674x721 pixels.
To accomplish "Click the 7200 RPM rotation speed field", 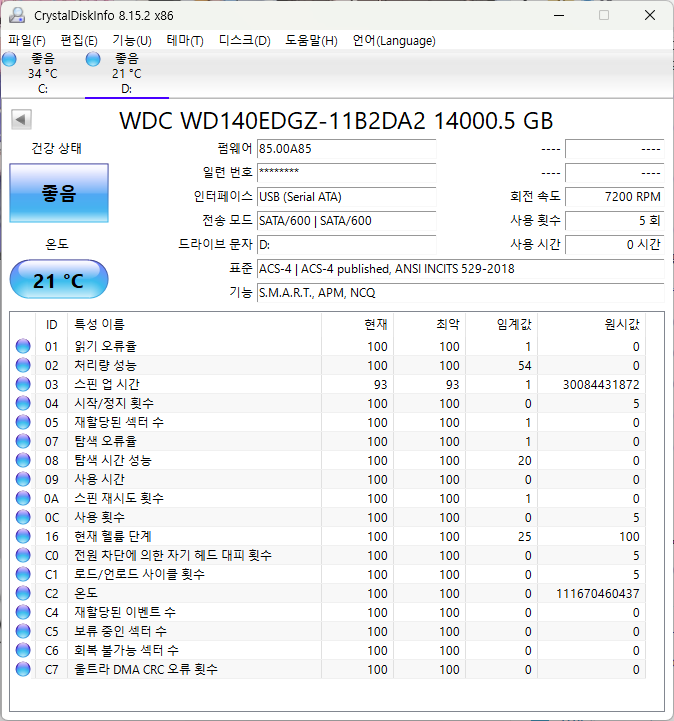I will 614,197.
